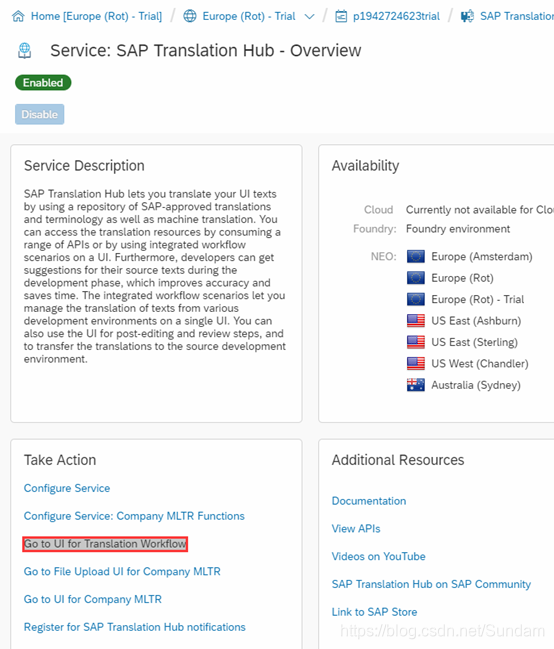Open Go to File Upload UI for Company MLTR
This screenshot has width=554, height=649.
coord(122,572)
